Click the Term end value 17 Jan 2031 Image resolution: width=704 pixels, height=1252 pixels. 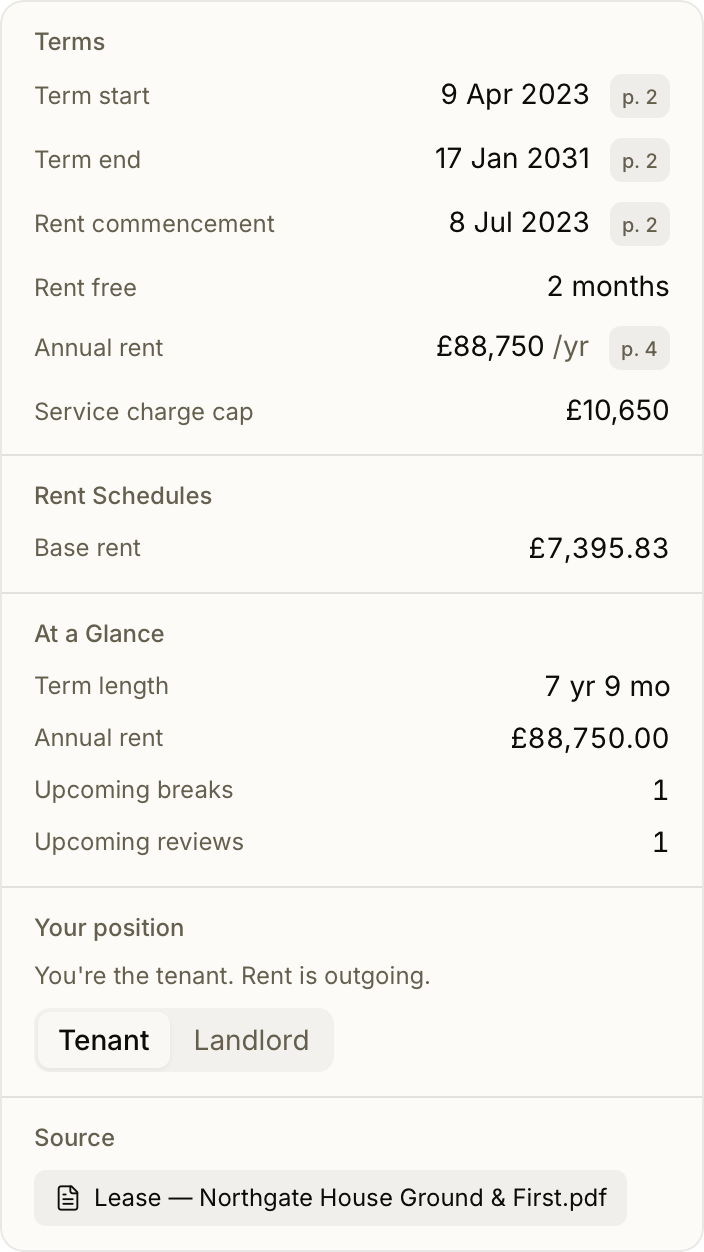pyautogui.click(x=513, y=159)
